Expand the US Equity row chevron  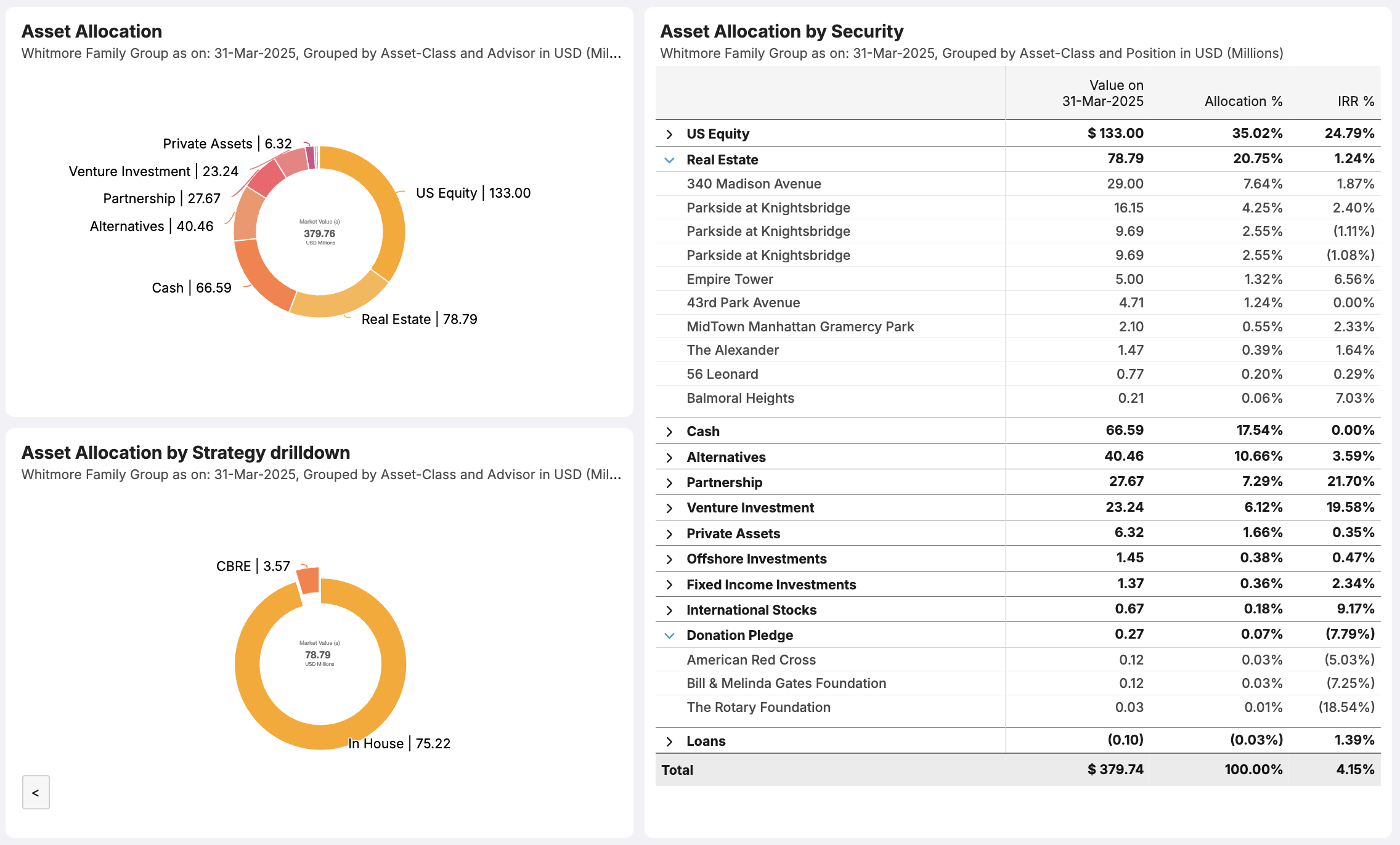669,134
